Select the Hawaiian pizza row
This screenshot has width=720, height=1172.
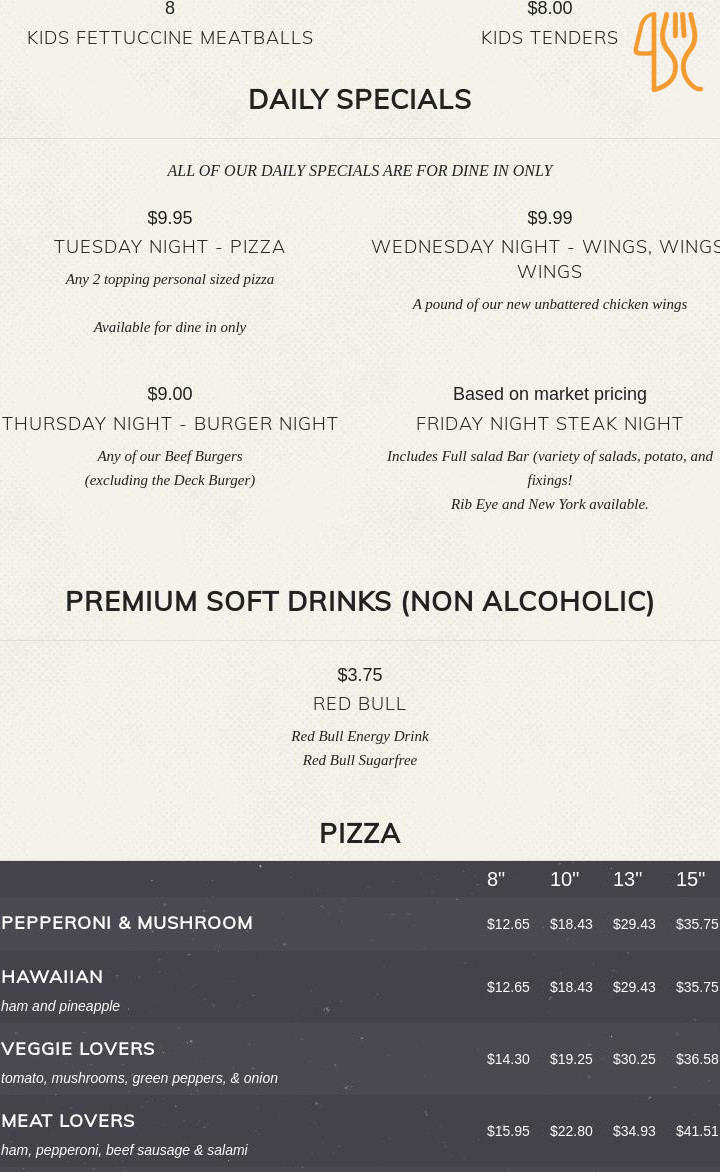pyautogui.click(x=52, y=977)
